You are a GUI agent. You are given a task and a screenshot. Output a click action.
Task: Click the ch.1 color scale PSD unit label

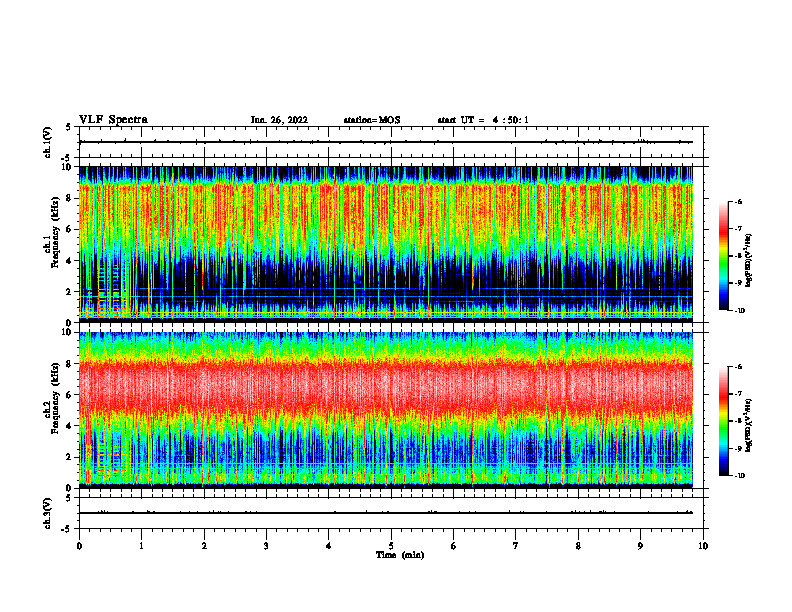[x=749, y=260]
